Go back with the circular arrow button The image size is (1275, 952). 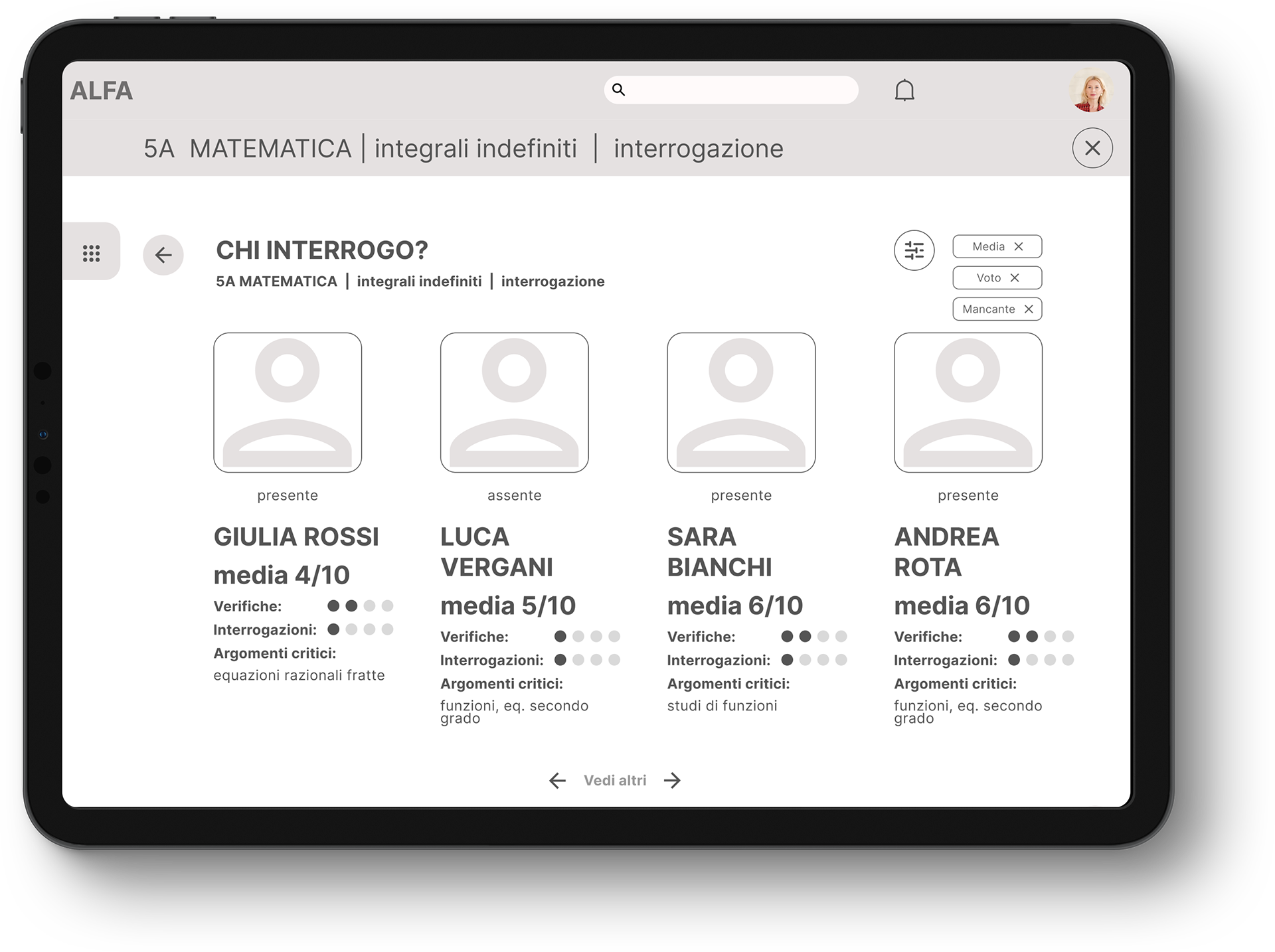(163, 255)
